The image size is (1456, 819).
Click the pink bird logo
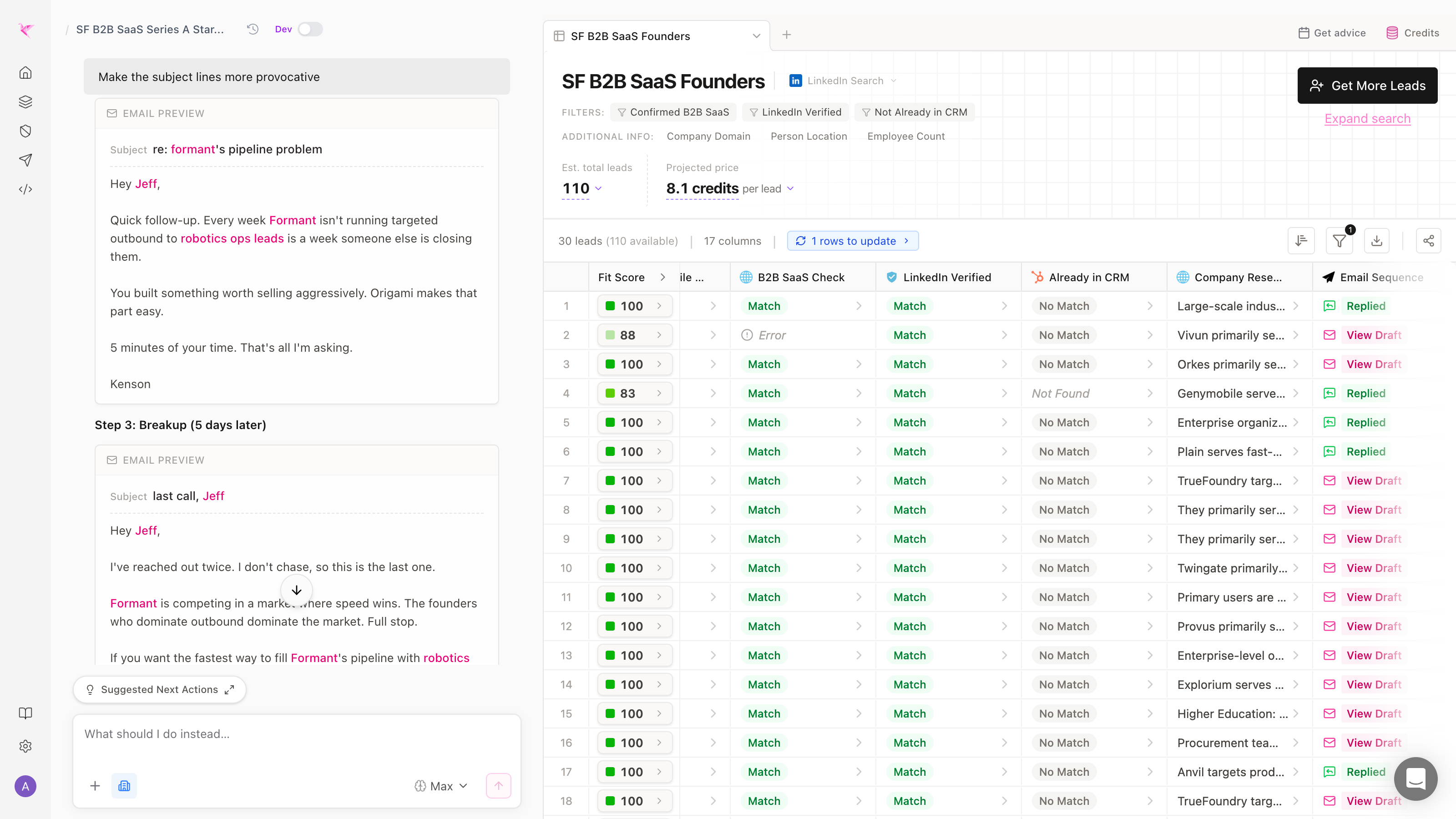tap(26, 30)
